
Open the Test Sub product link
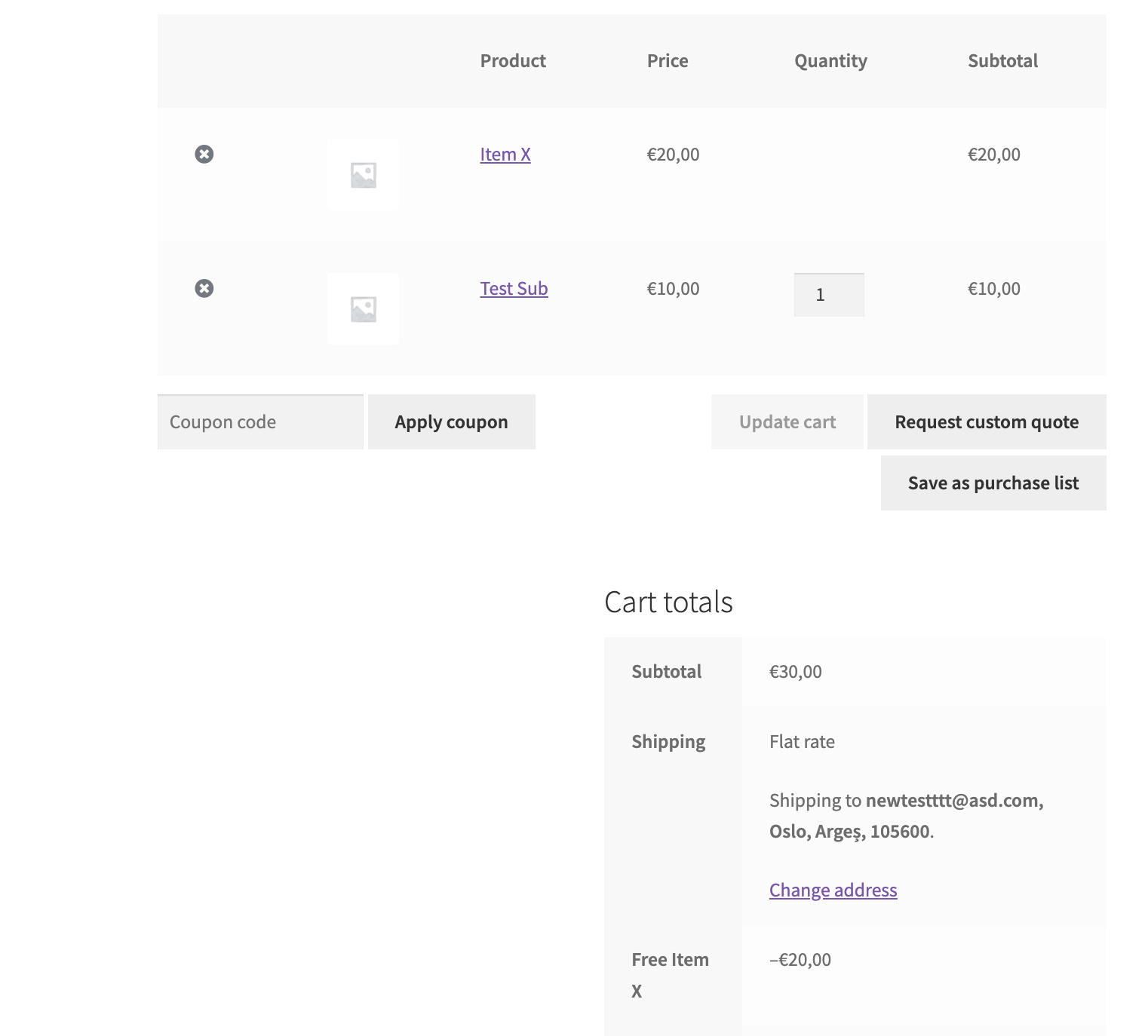click(x=514, y=289)
